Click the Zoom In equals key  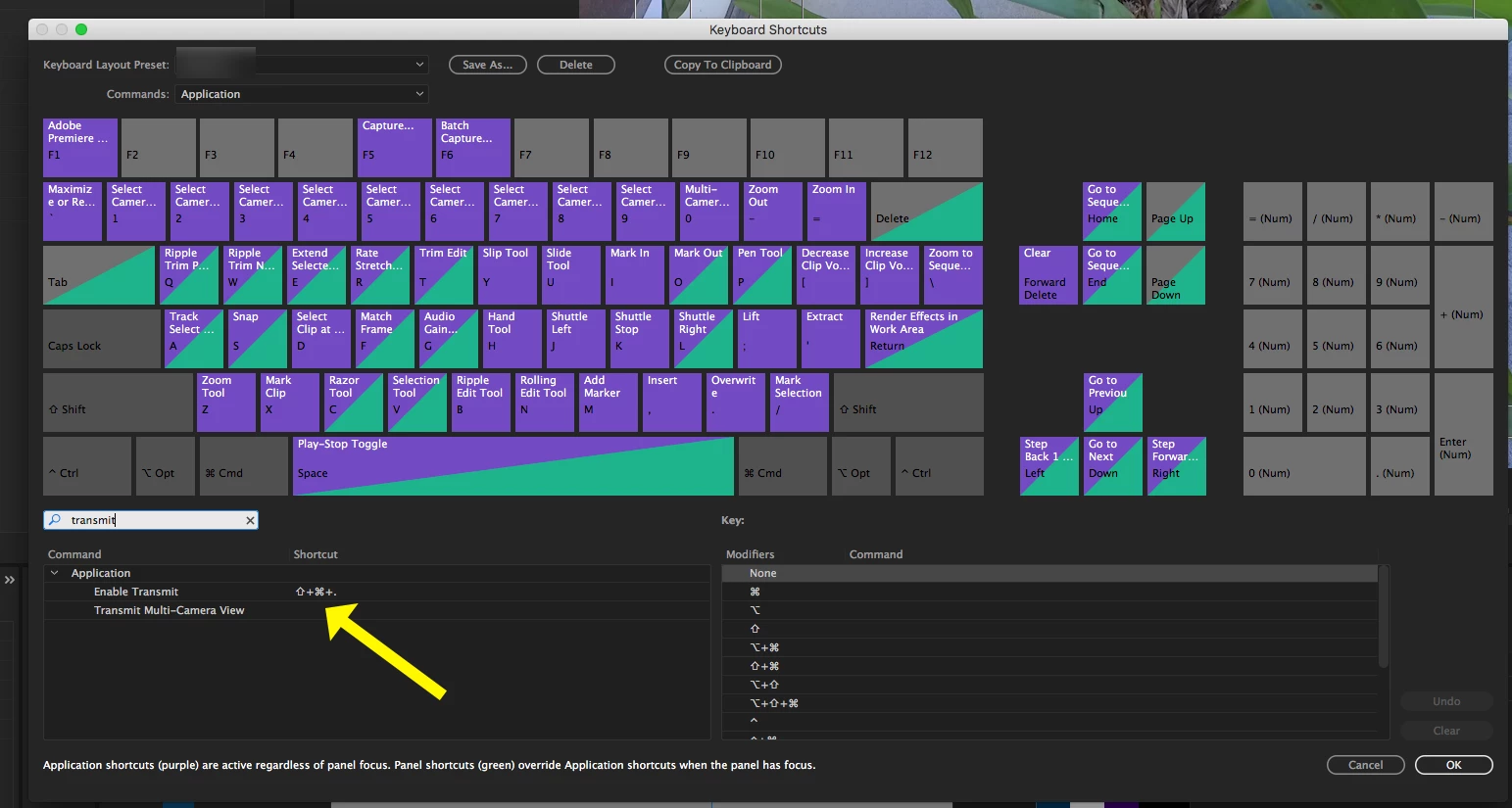point(837,211)
